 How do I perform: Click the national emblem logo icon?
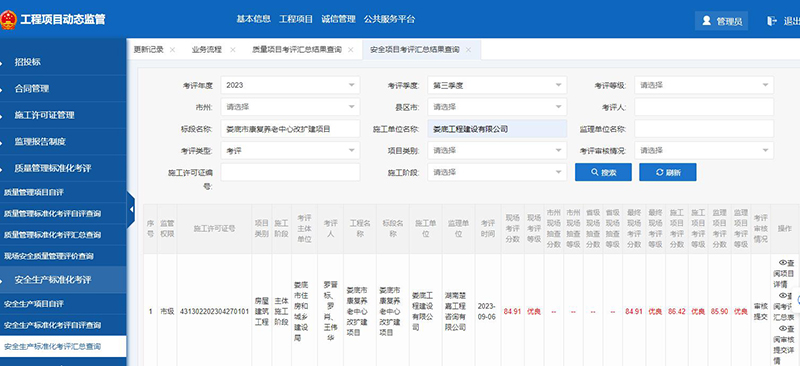8,20
